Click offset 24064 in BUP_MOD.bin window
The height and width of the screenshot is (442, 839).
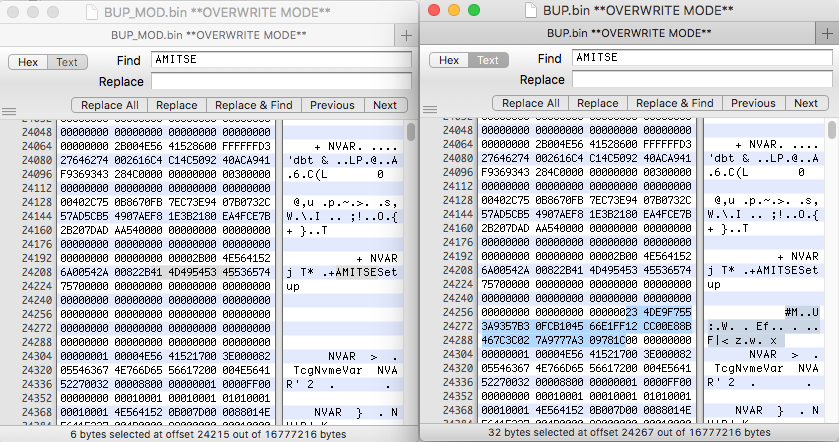coord(37,146)
